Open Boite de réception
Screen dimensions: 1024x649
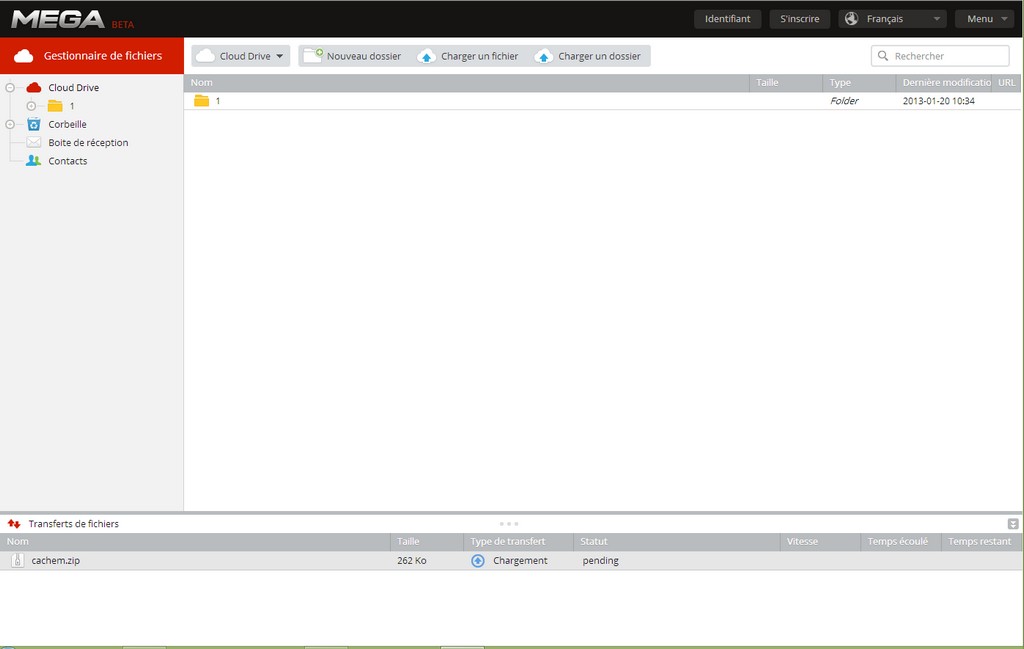88,142
